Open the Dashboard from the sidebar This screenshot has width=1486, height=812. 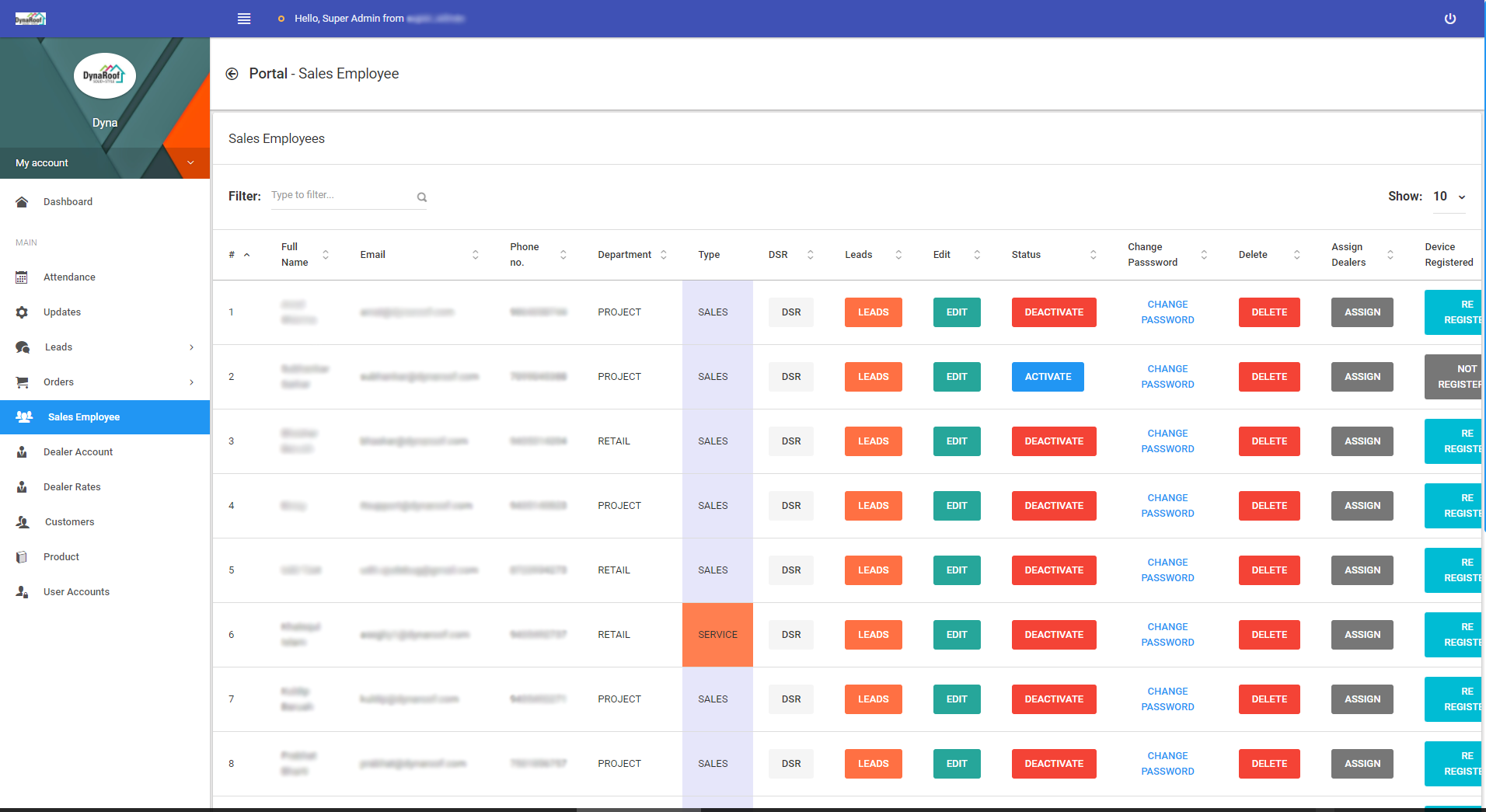coord(68,201)
